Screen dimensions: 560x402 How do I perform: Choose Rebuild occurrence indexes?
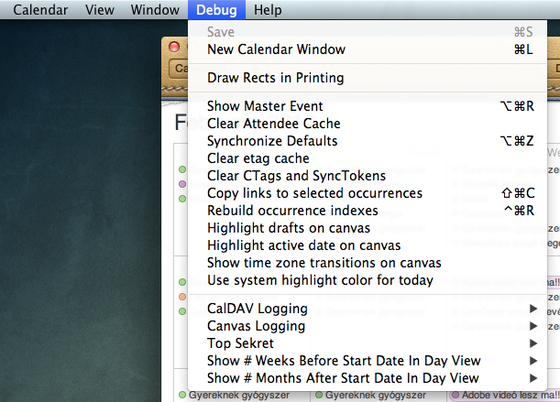(x=367, y=211)
